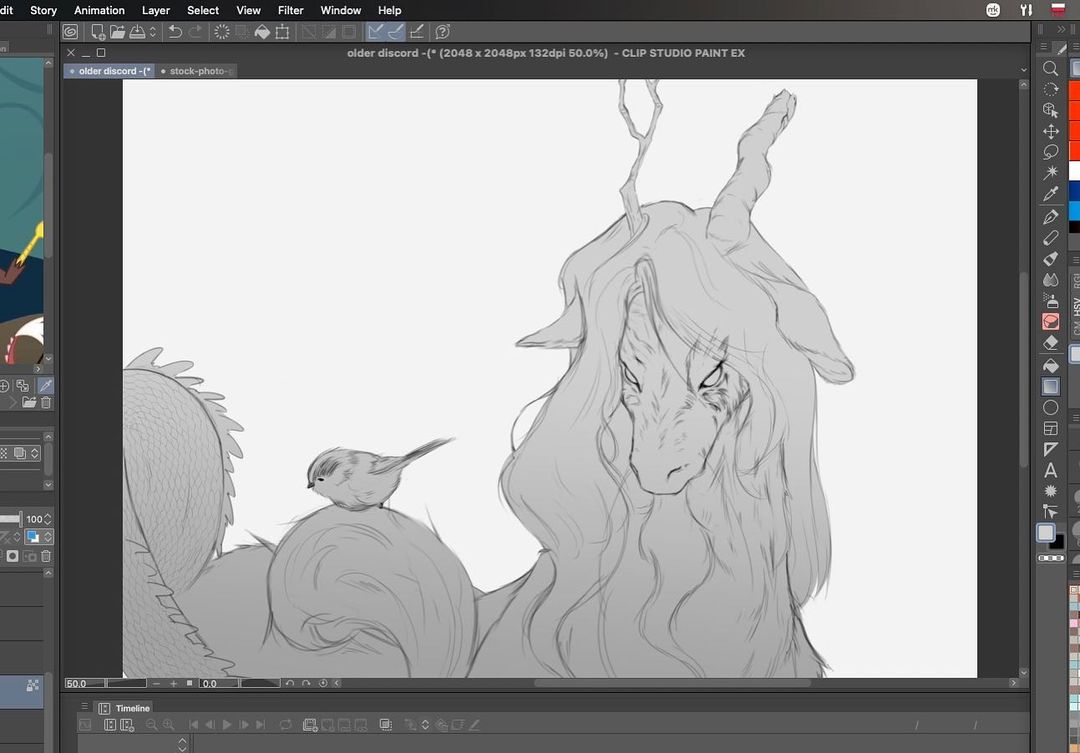1080x753 pixels.
Task: Open the Filter menu
Action: 290,10
